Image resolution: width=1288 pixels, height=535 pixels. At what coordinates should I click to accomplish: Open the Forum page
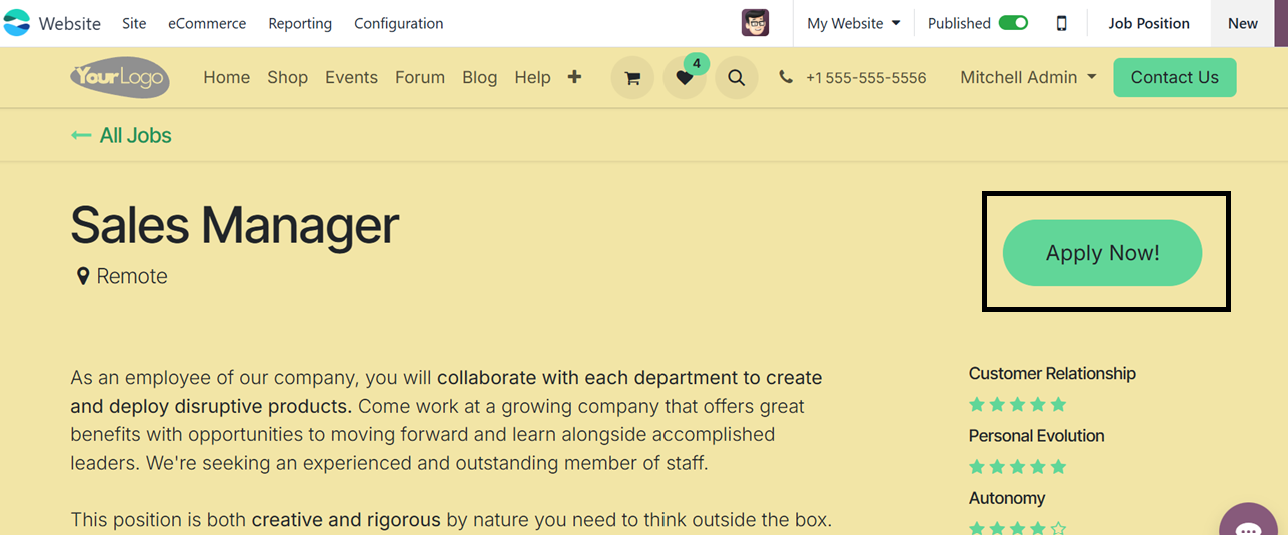point(420,77)
